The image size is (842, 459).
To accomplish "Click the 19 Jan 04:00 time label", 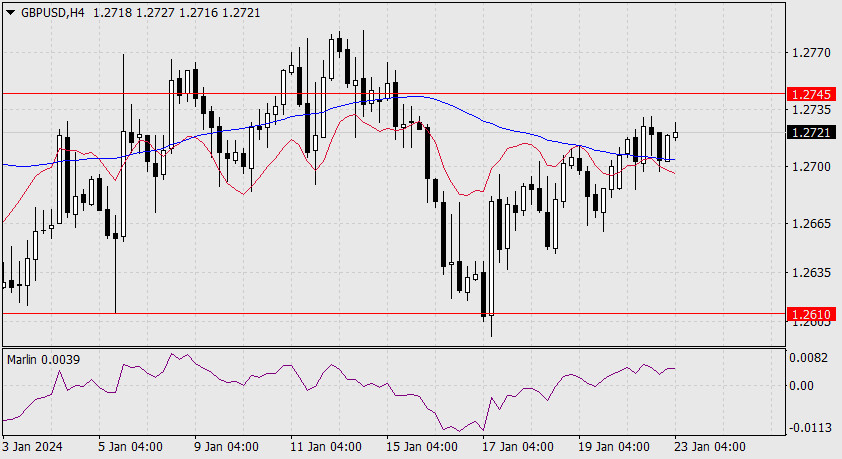I will coord(614,447).
